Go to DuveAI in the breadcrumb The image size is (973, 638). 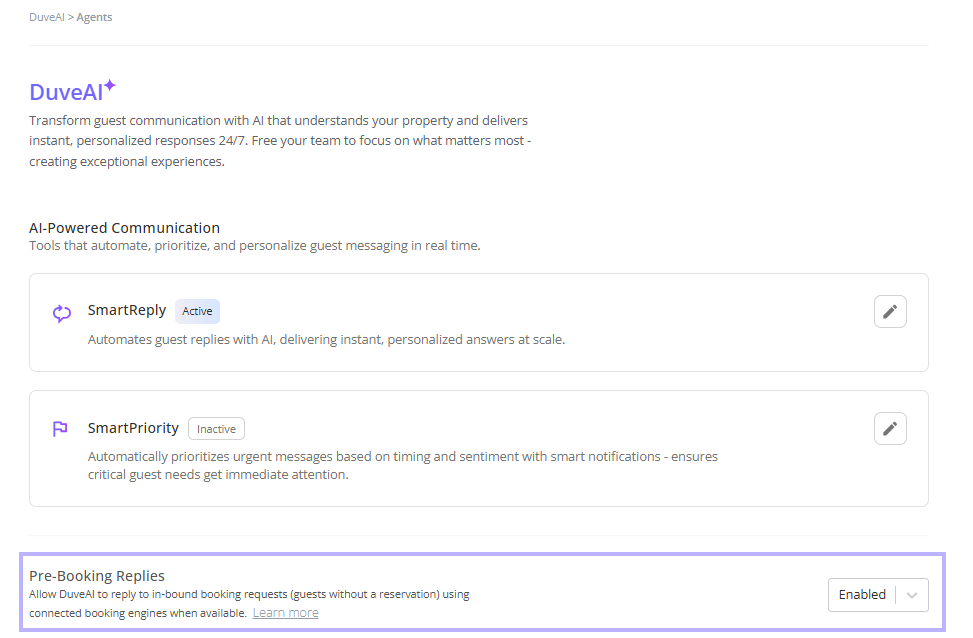coord(47,17)
